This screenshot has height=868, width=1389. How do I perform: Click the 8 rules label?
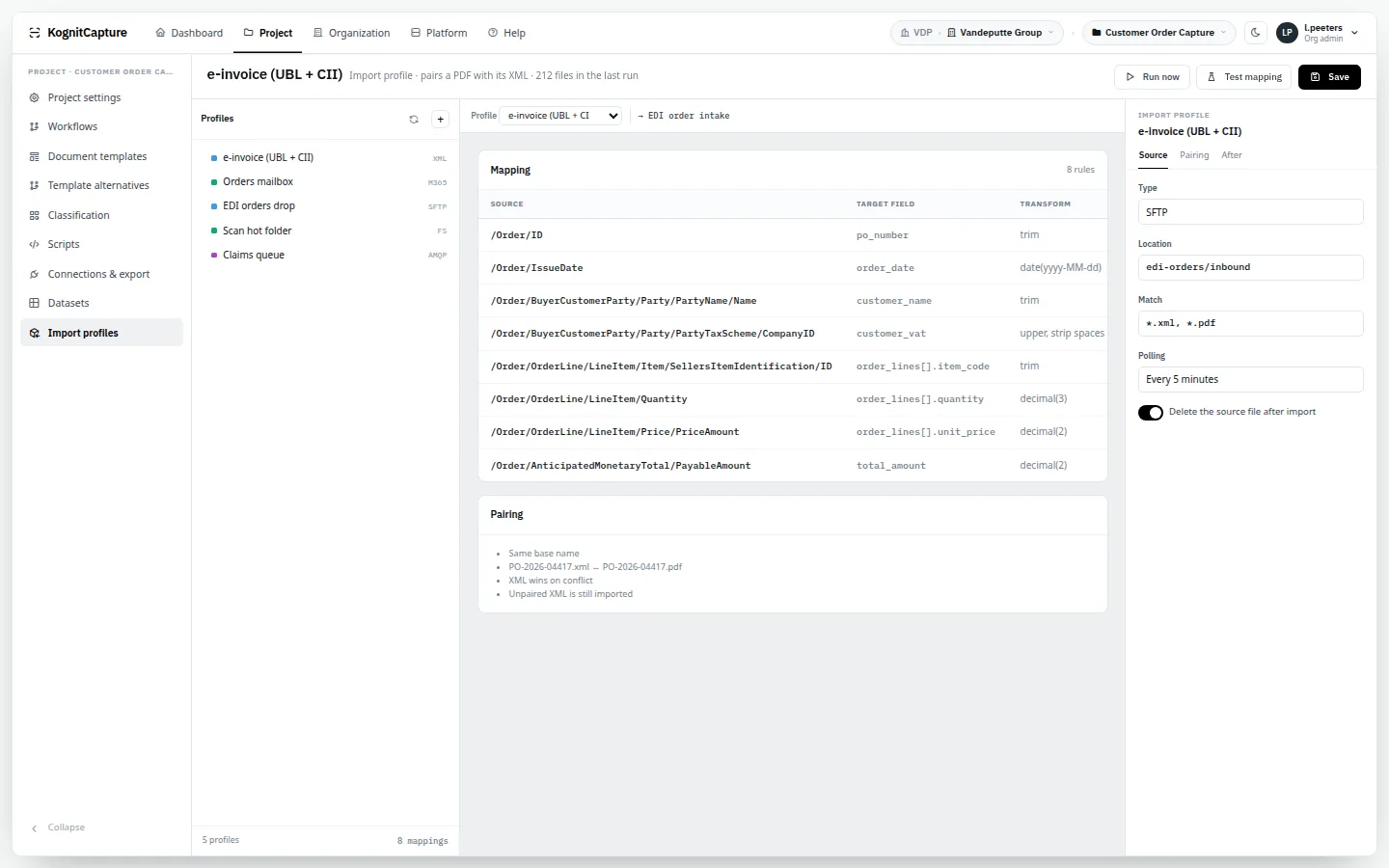click(1080, 170)
